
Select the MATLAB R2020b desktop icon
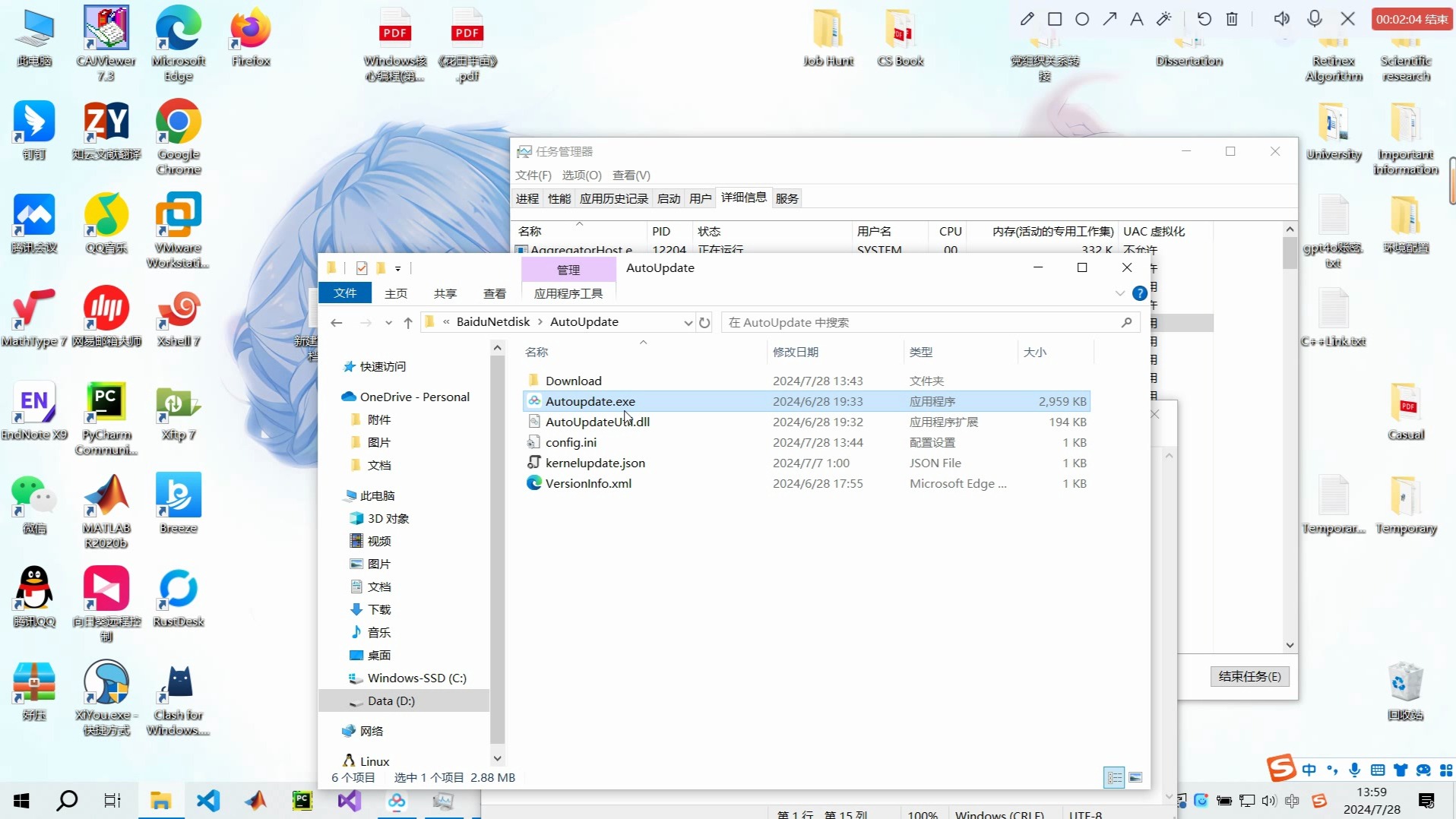106,511
